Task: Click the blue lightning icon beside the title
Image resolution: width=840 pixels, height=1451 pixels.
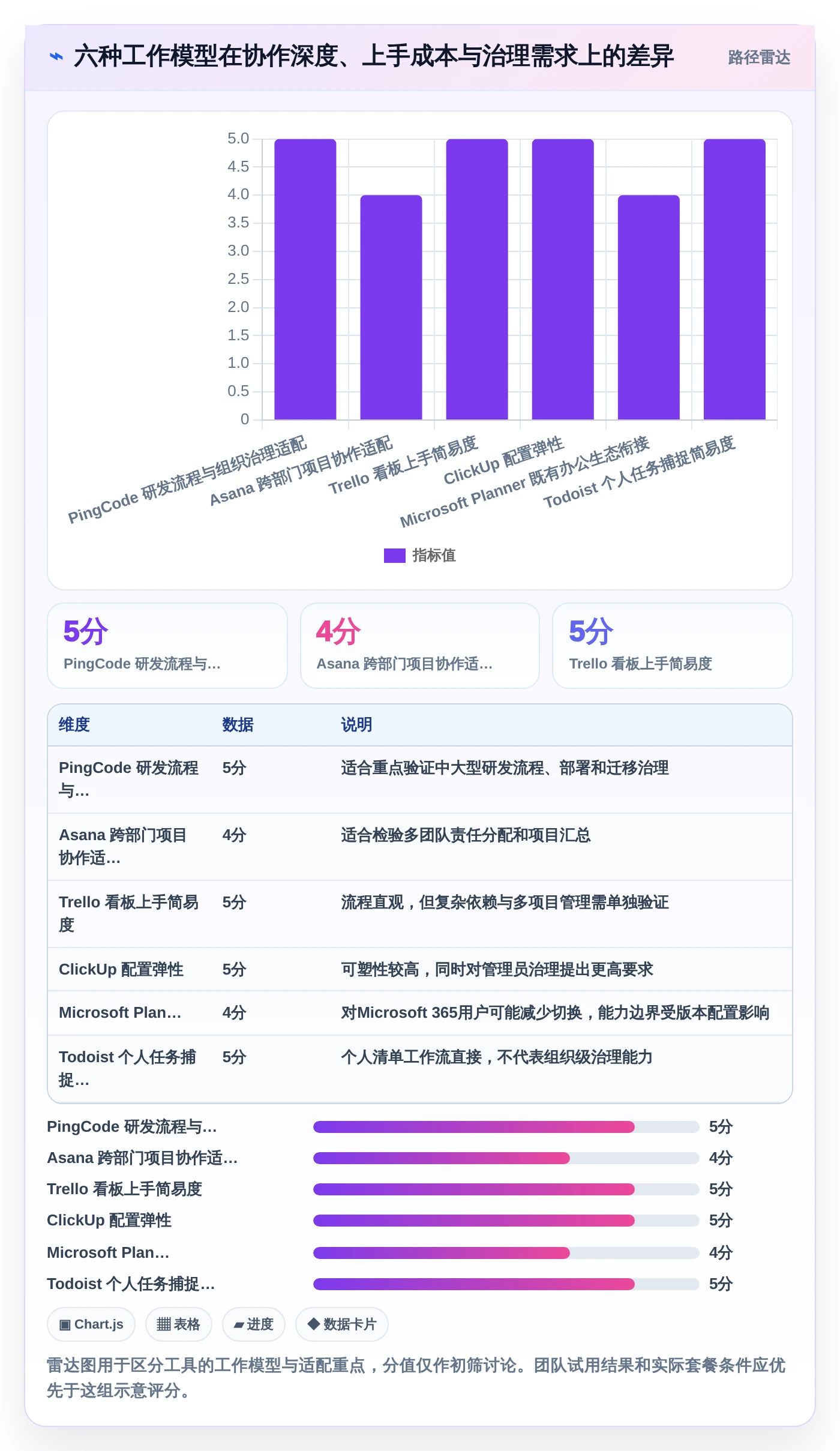Action: [56, 57]
